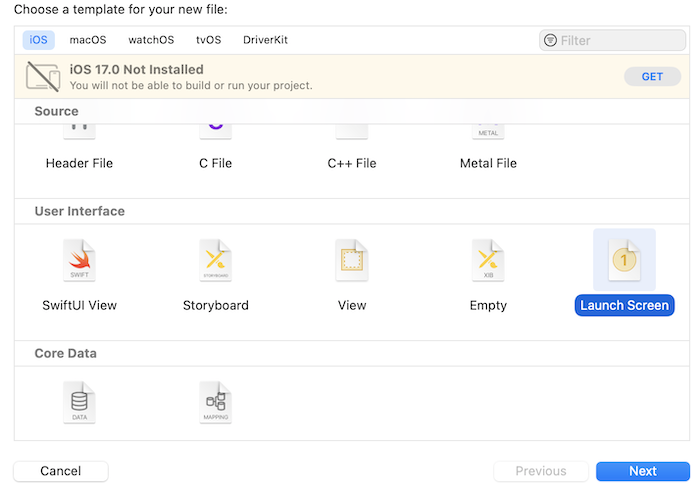Image resolution: width=700 pixels, height=494 pixels.
Task: Choose the Data Model template icon
Action: 80,402
